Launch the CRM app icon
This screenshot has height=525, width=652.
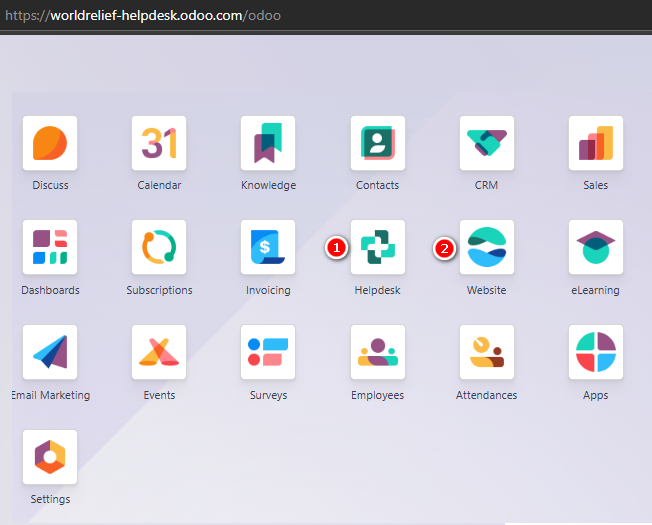point(487,143)
